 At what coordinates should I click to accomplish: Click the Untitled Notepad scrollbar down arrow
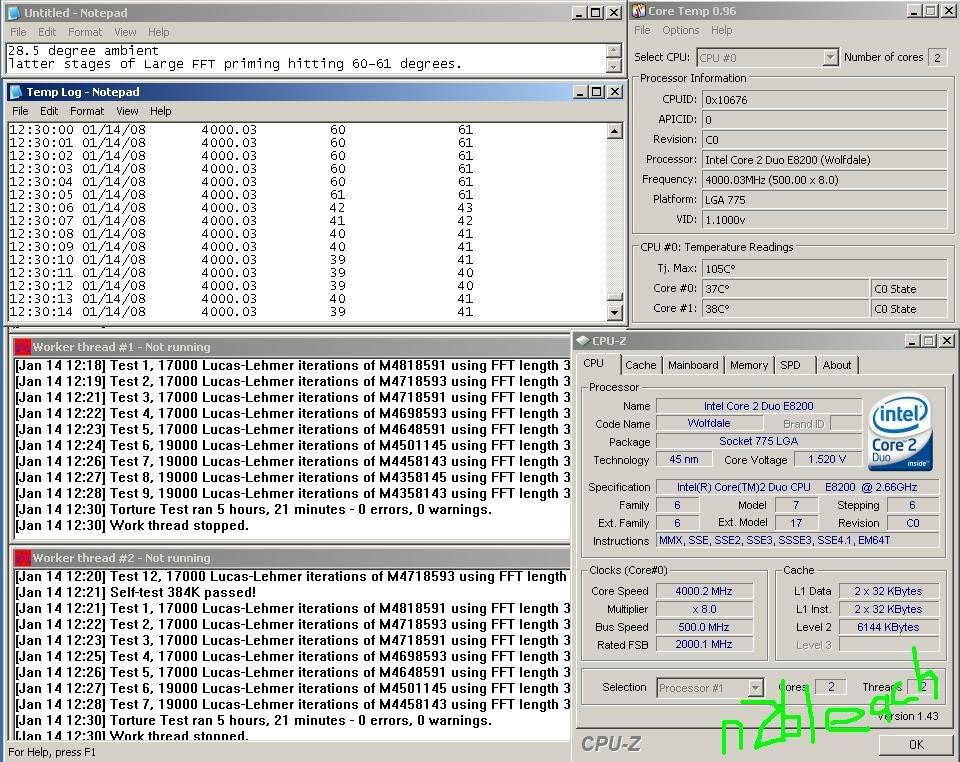pos(613,65)
